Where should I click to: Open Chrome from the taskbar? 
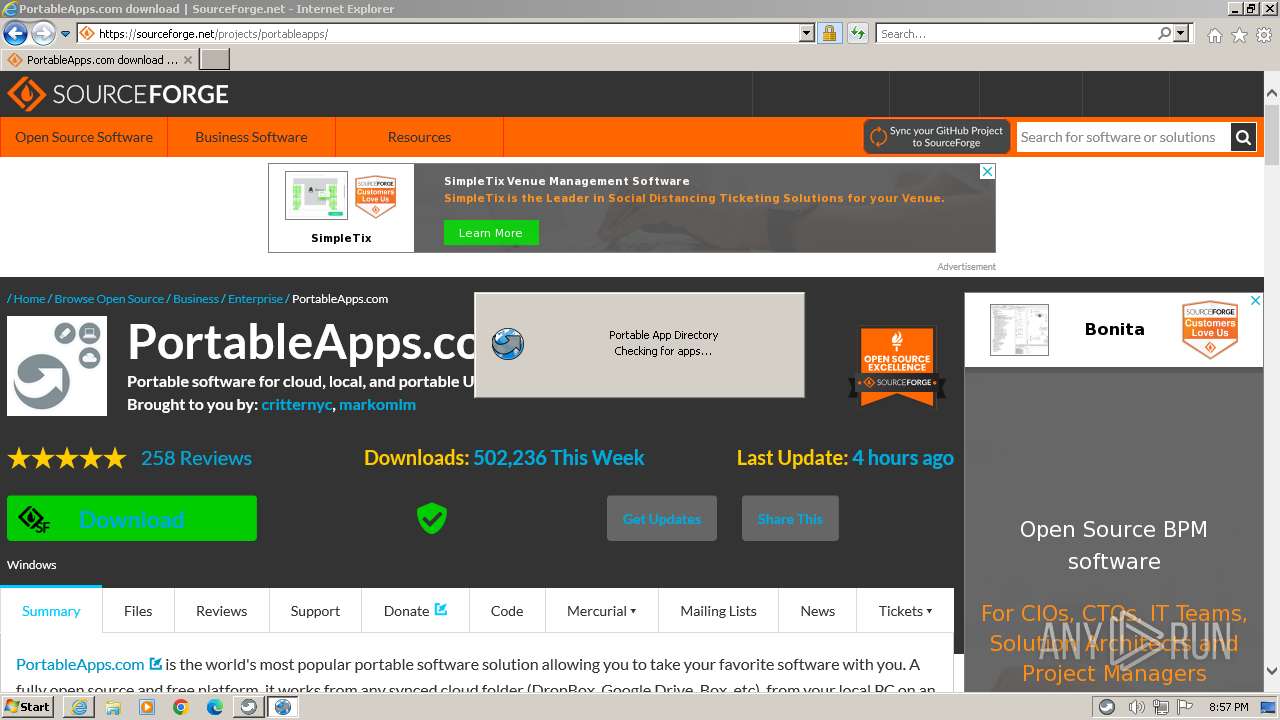point(181,707)
